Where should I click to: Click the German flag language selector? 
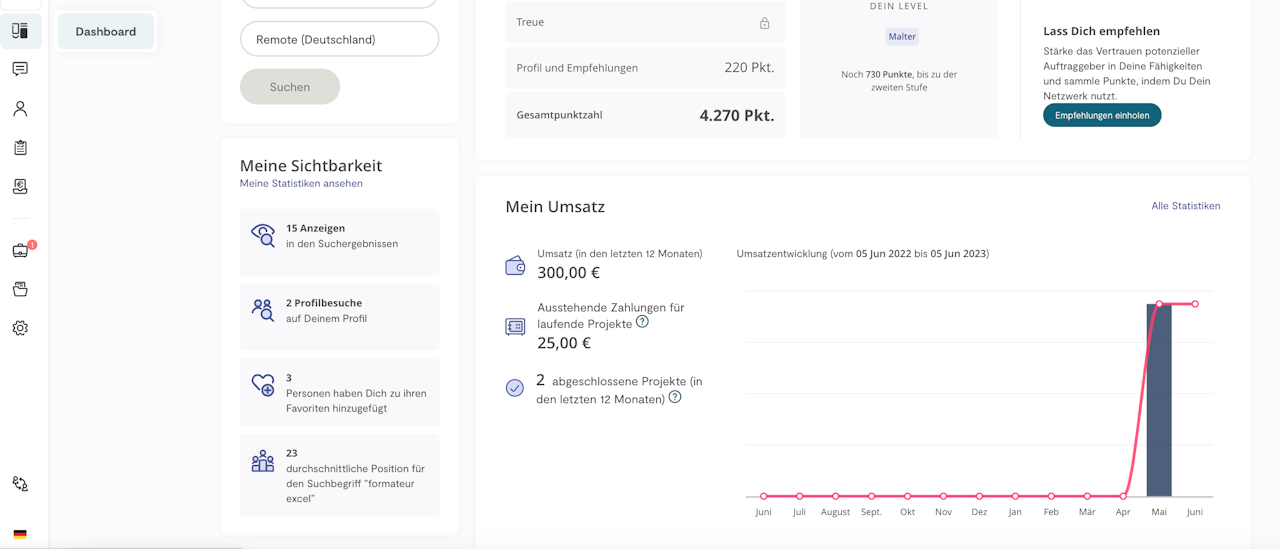point(20,535)
